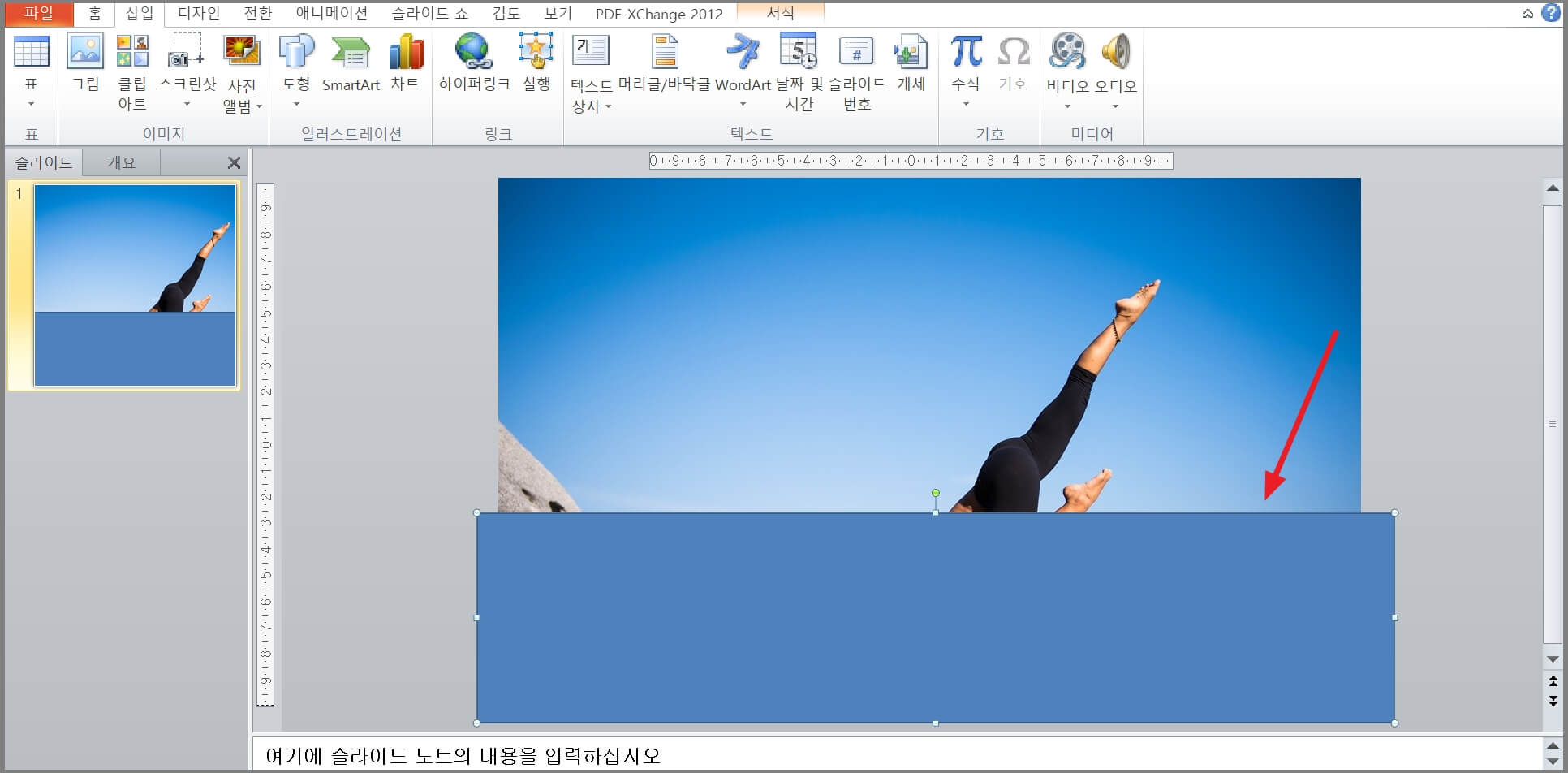This screenshot has height=773, width=1568.
Task: Click the slide editor scroll-down arrow
Action: click(1553, 659)
